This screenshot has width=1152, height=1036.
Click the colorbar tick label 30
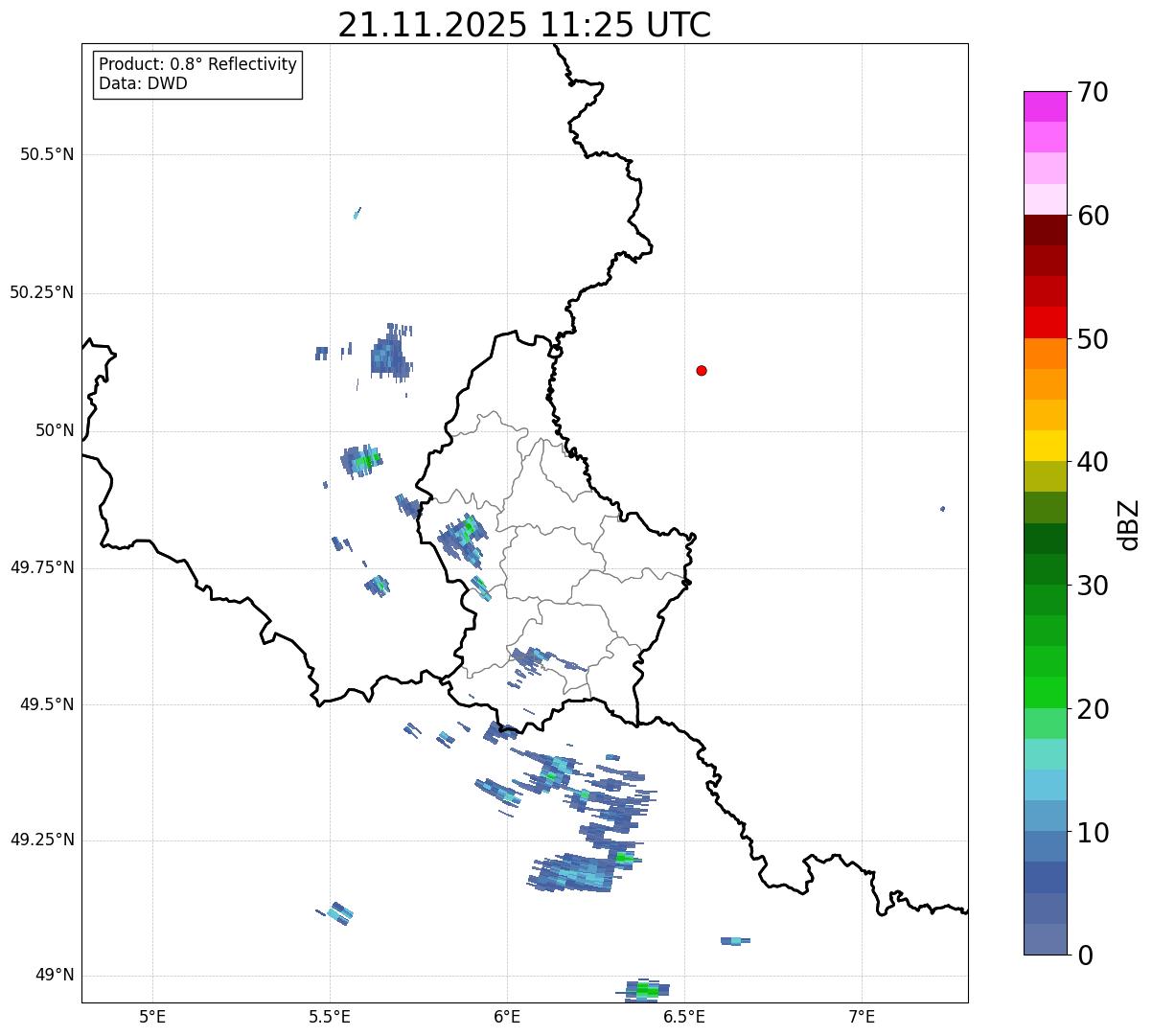pos(1093,586)
